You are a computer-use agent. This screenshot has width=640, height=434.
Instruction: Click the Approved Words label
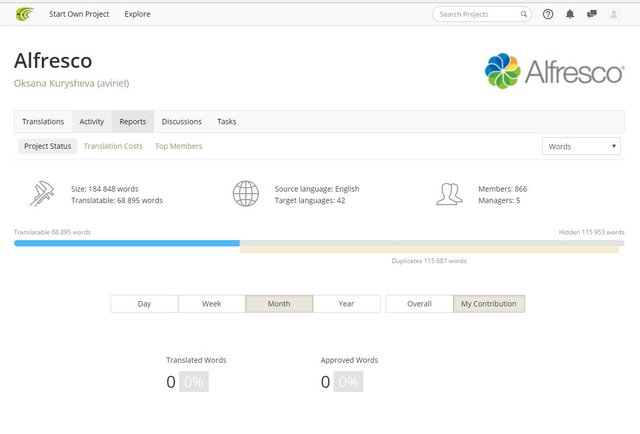click(x=349, y=360)
